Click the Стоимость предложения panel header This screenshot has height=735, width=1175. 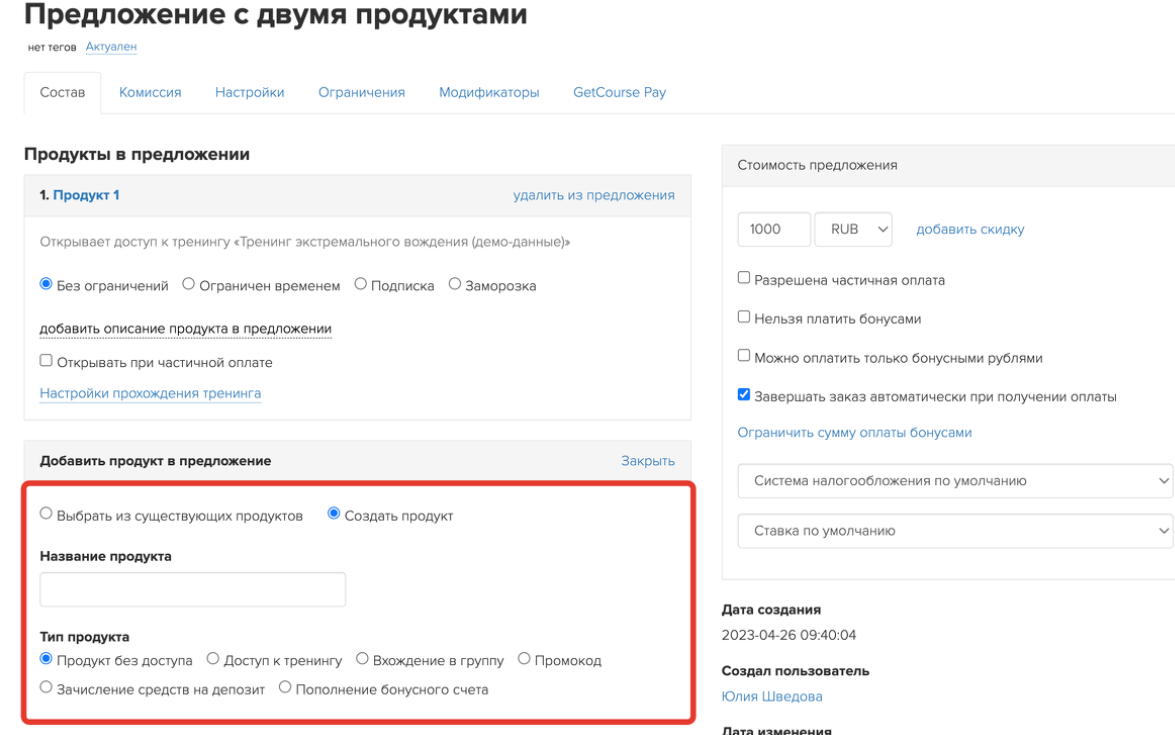pyautogui.click(x=948, y=166)
